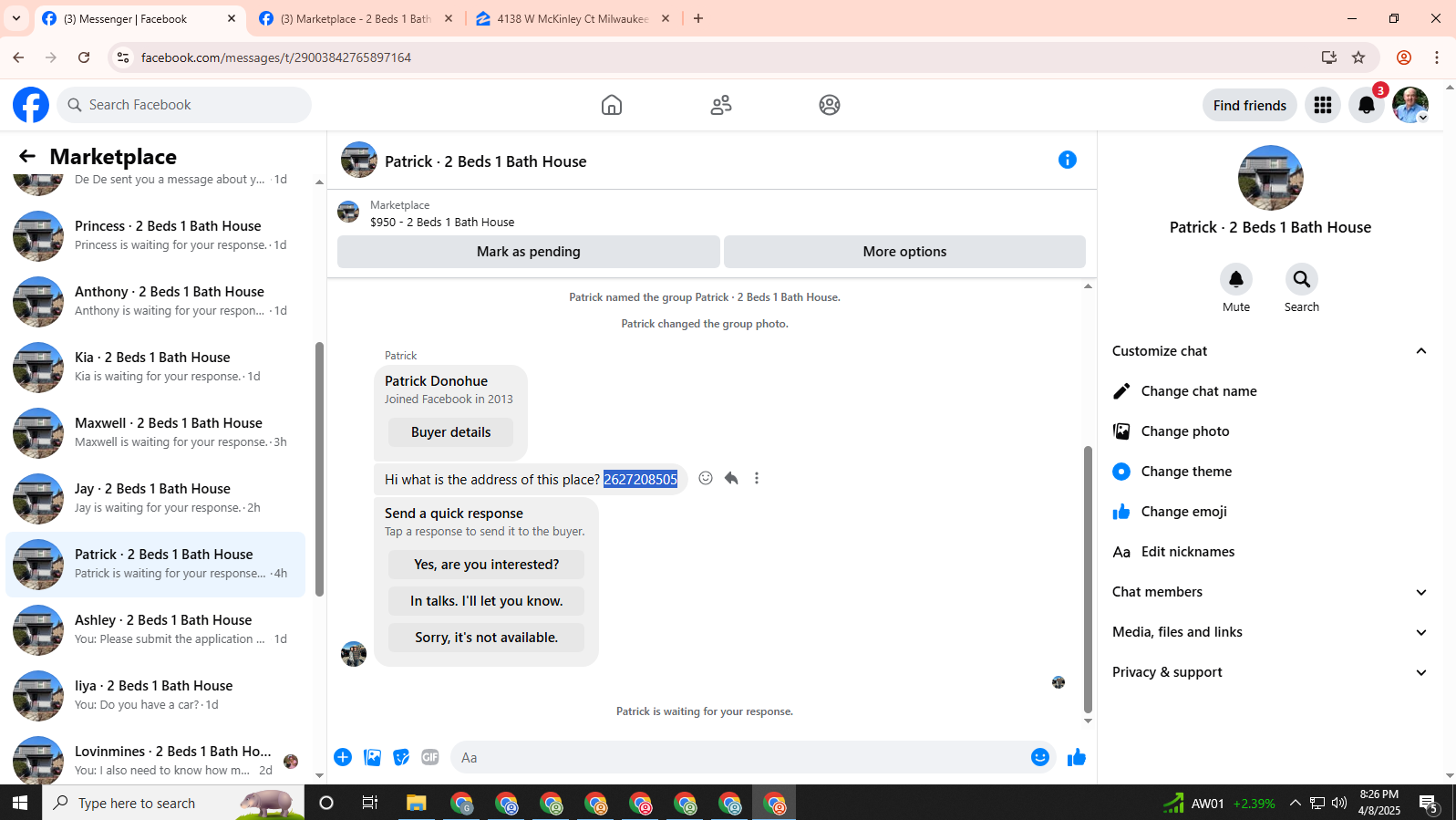Attach a photo file in composer

tap(372, 757)
